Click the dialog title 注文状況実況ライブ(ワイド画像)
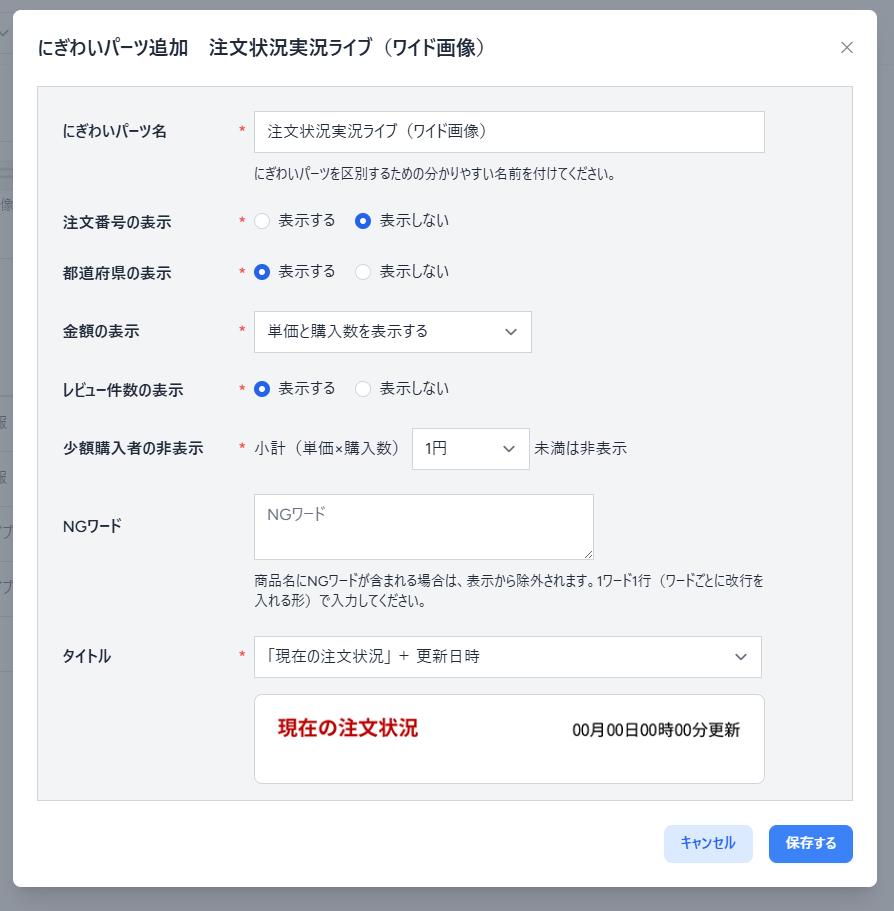The width and height of the screenshot is (894, 911). [x=347, y=48]
